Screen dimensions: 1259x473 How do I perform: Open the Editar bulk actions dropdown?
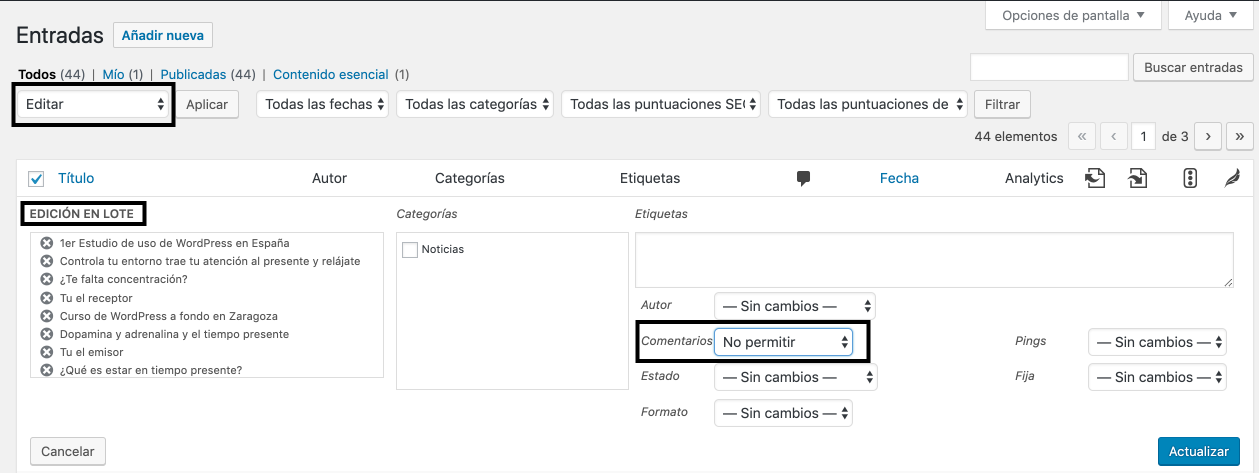coord(94,104)
